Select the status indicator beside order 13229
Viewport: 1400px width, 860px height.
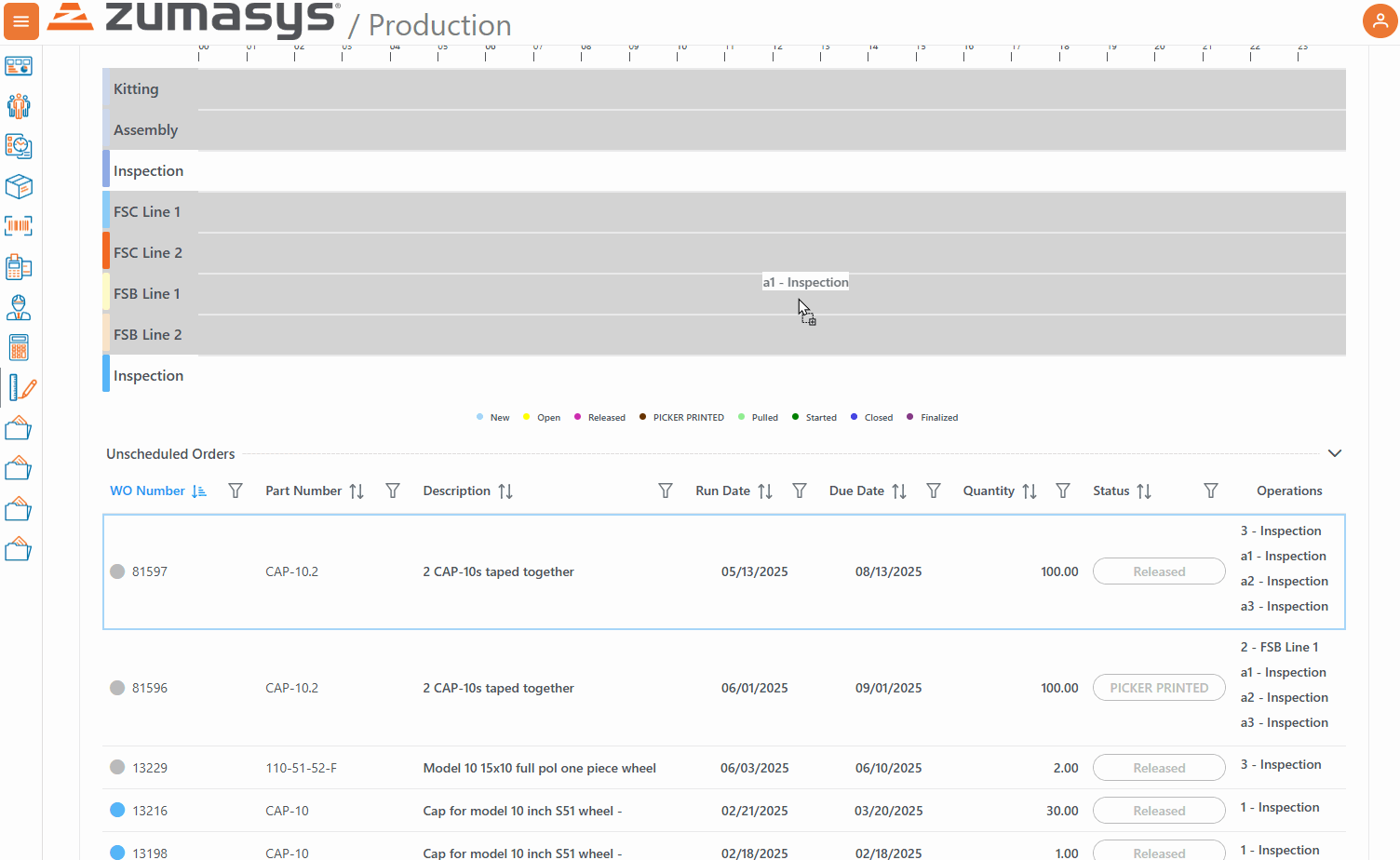[x=117, y=767]
